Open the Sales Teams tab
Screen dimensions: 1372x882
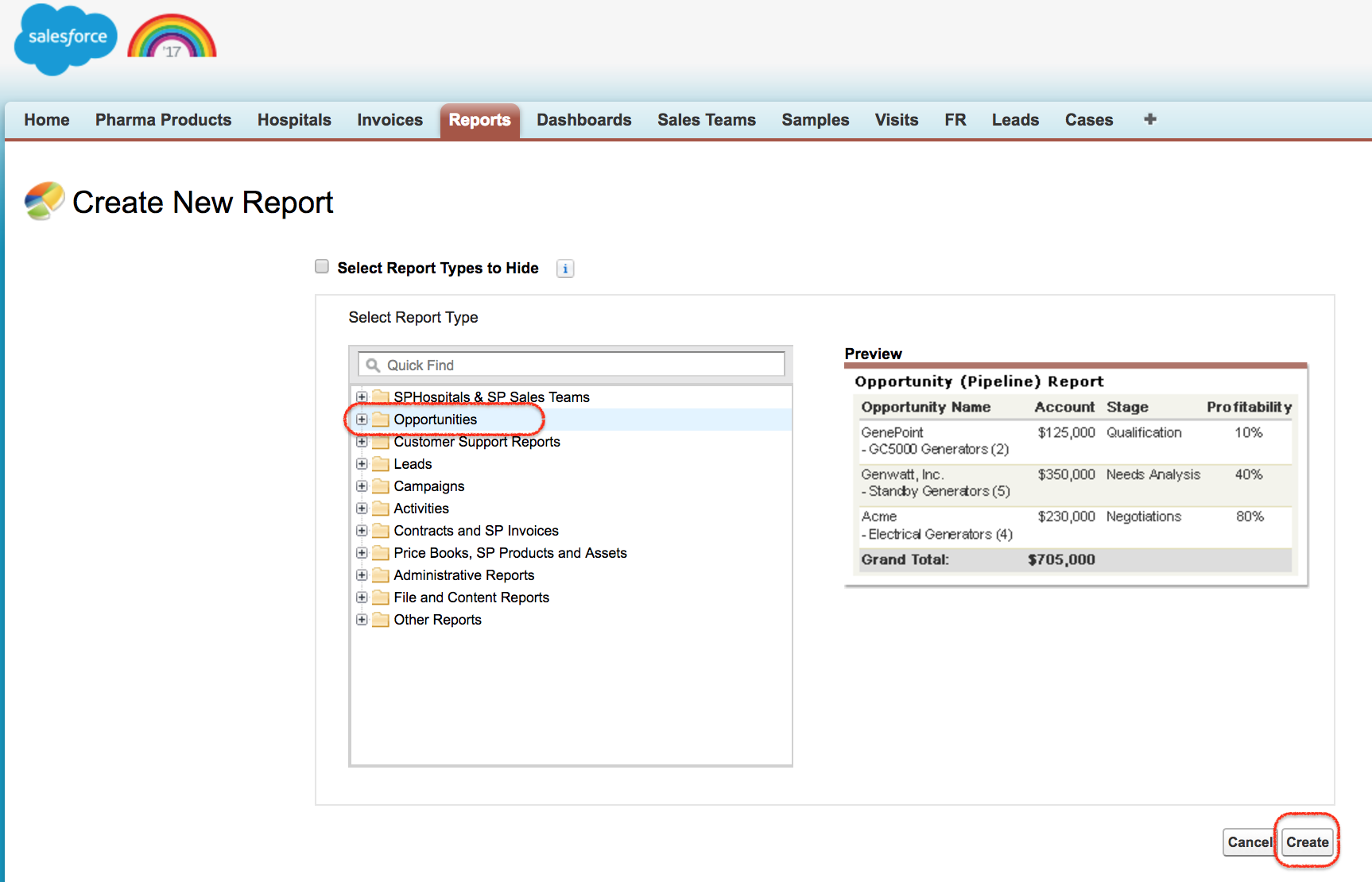(x=707, y=120)
